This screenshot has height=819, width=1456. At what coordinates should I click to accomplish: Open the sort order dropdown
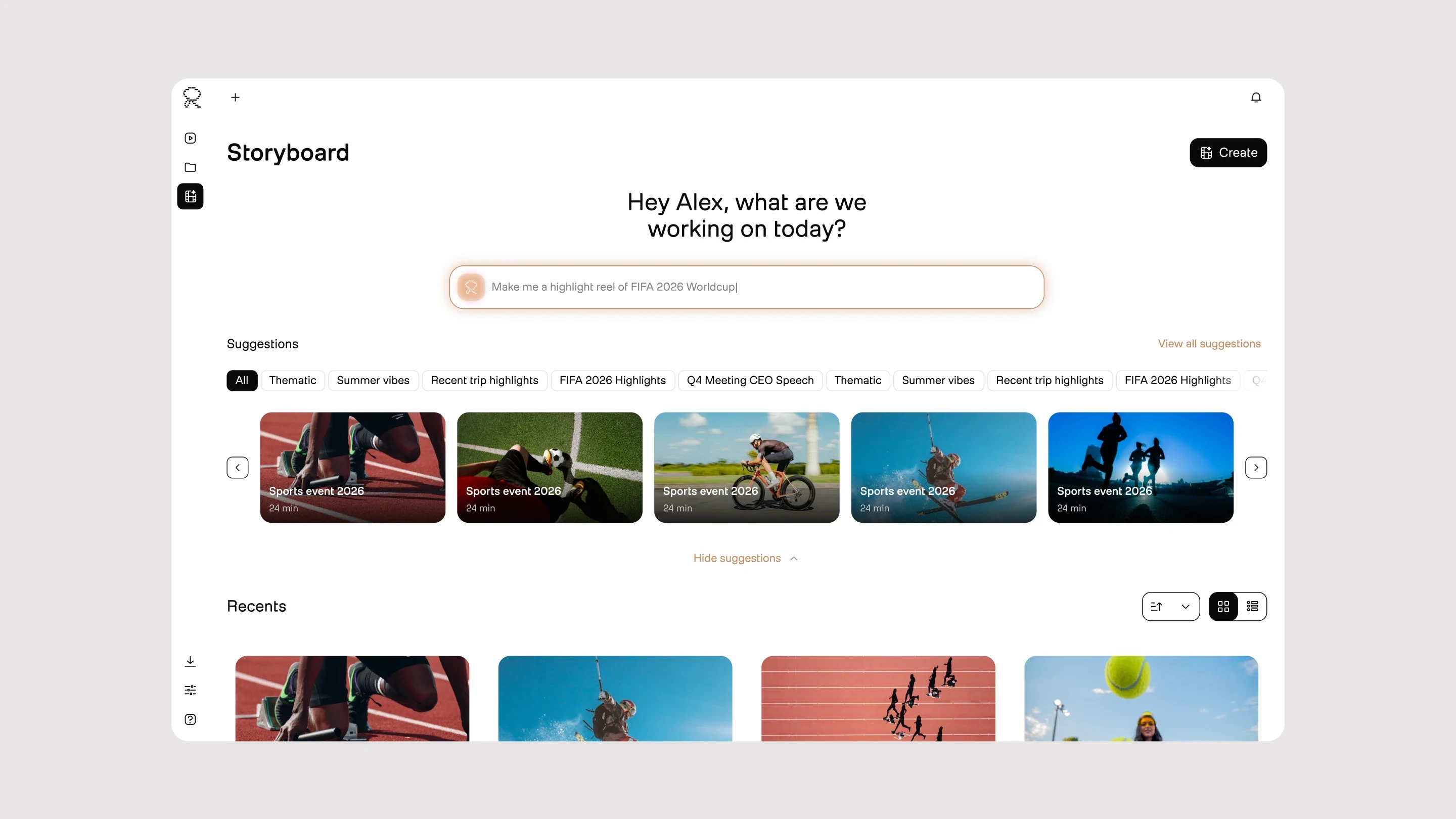pyautogui.click(x=1170, y=607)
